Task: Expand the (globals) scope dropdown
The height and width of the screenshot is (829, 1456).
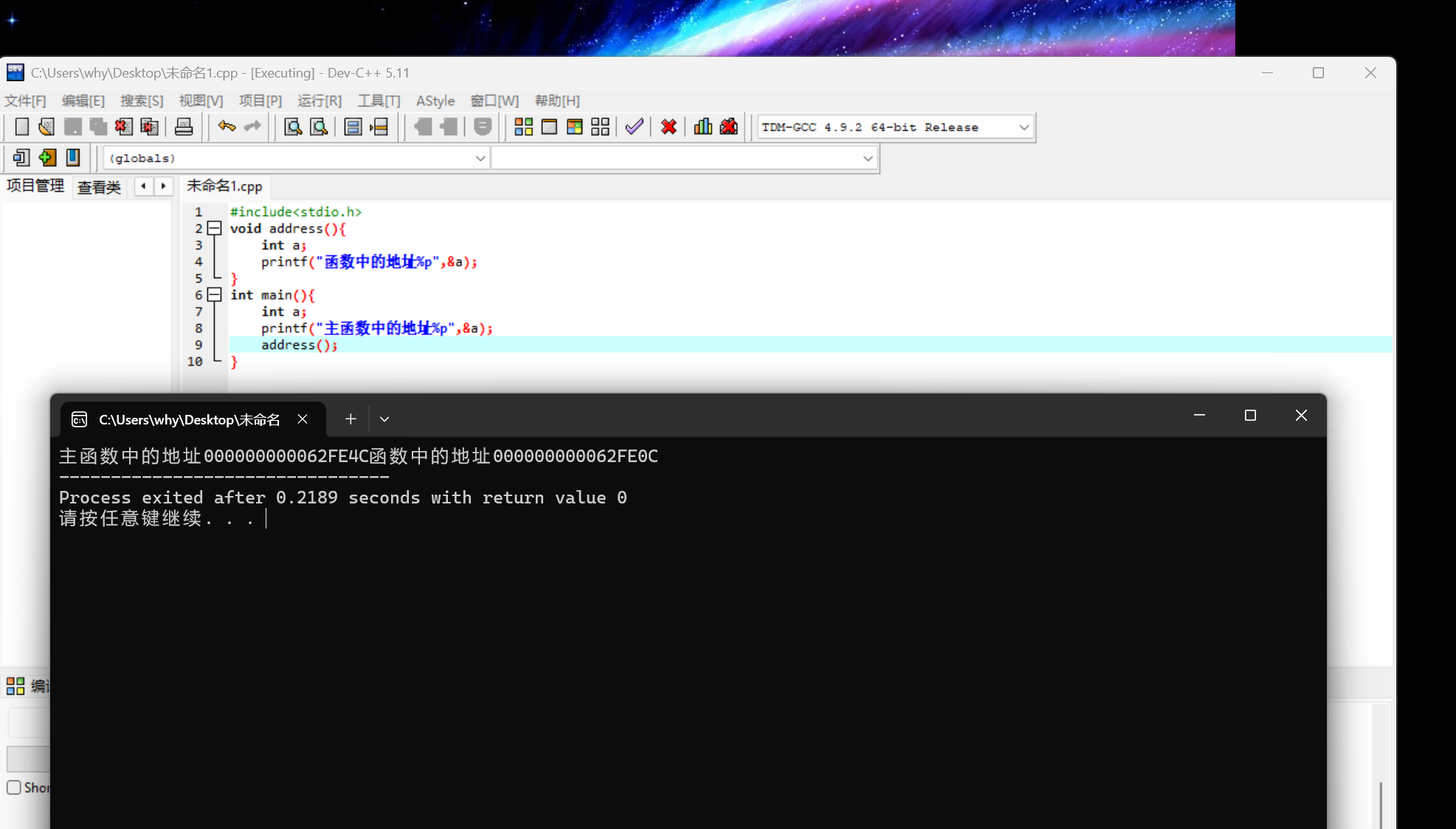Action: (480, 159)
